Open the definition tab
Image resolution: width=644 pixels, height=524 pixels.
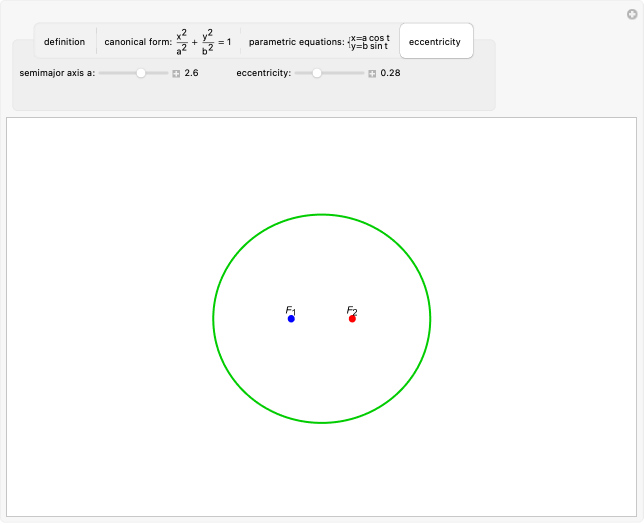click(64, 42)
